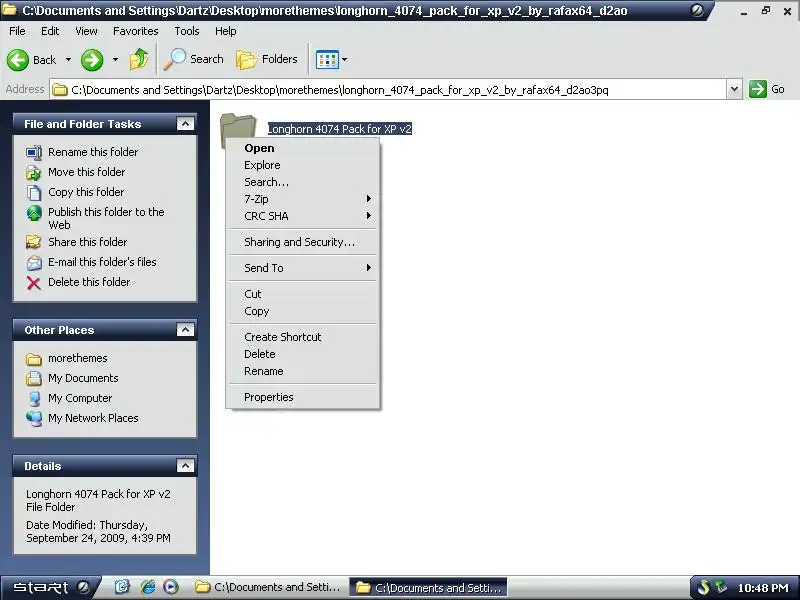Open the Tools menu
The image size is (800, 600).
[x=187, y=31]
